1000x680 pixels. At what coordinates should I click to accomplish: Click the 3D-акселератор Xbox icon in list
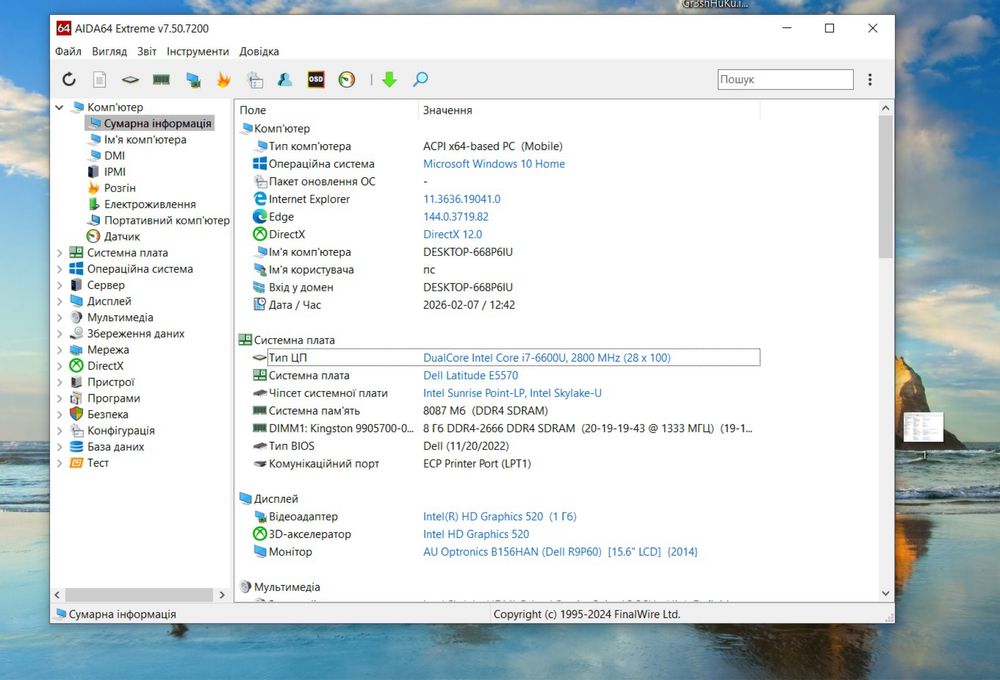click(x=260, y=533)
